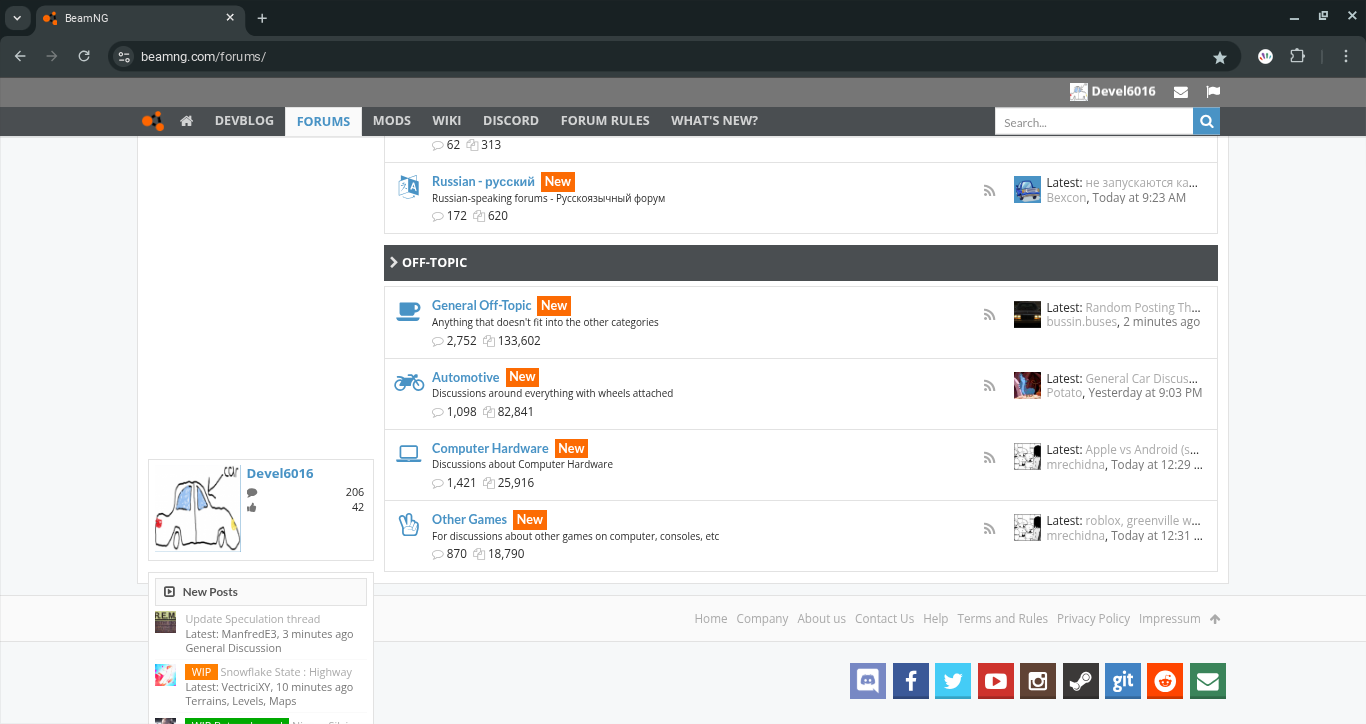Open a new browser tab with plus button
This screenshot has width=1366, height=724.
coord(262,18)
